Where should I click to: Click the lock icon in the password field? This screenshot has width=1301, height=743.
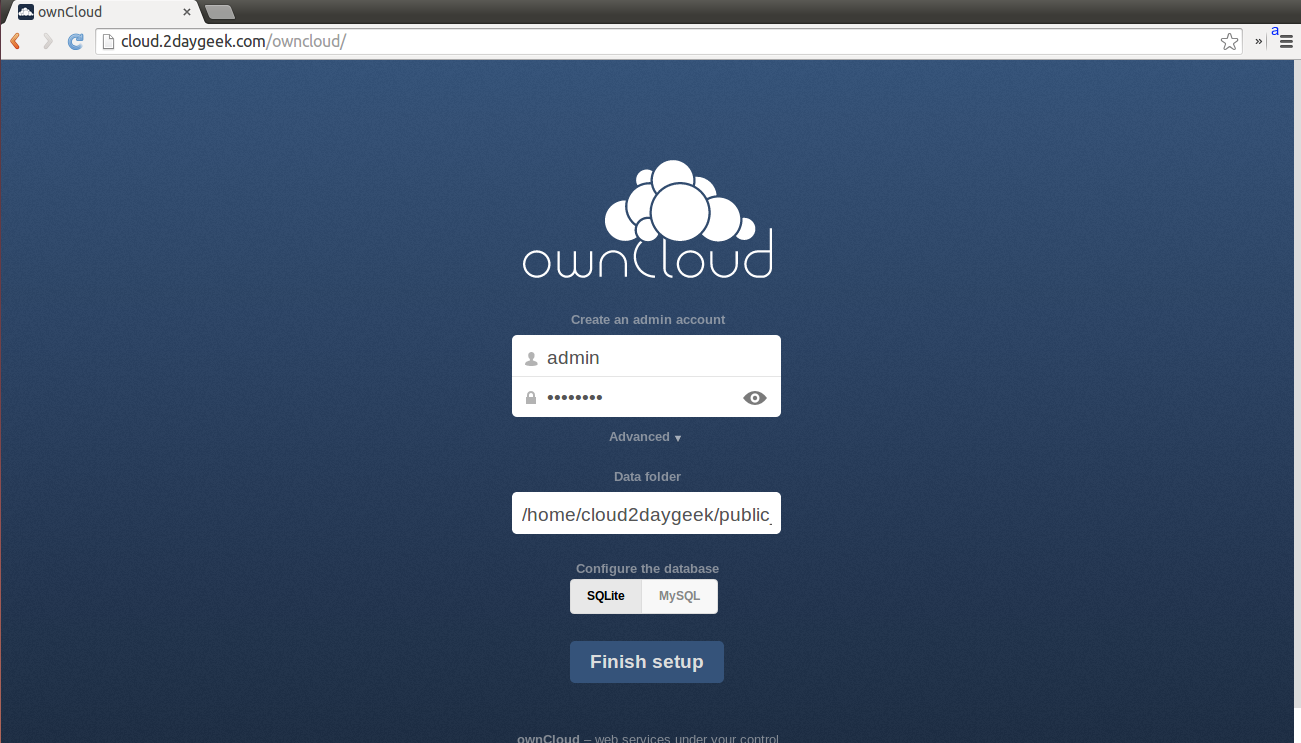click(531, 398)
